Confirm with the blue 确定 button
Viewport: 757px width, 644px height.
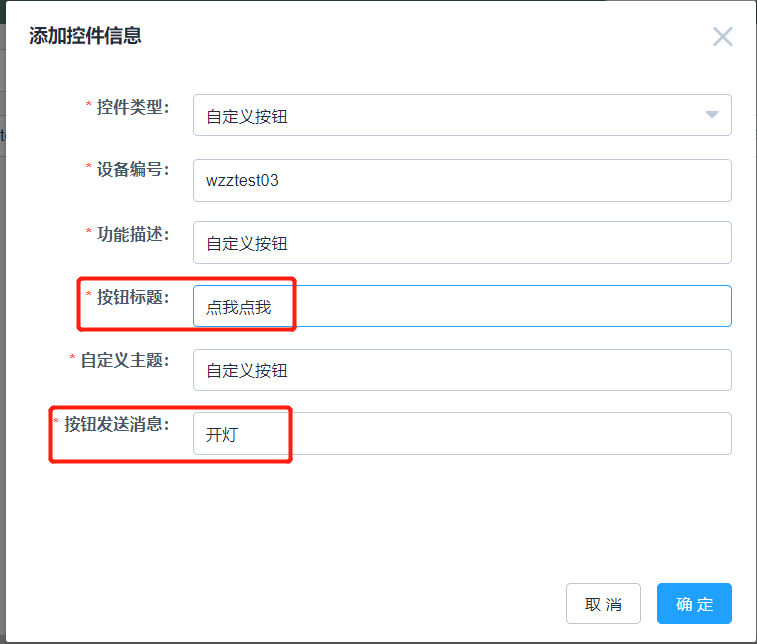point(694,603)
